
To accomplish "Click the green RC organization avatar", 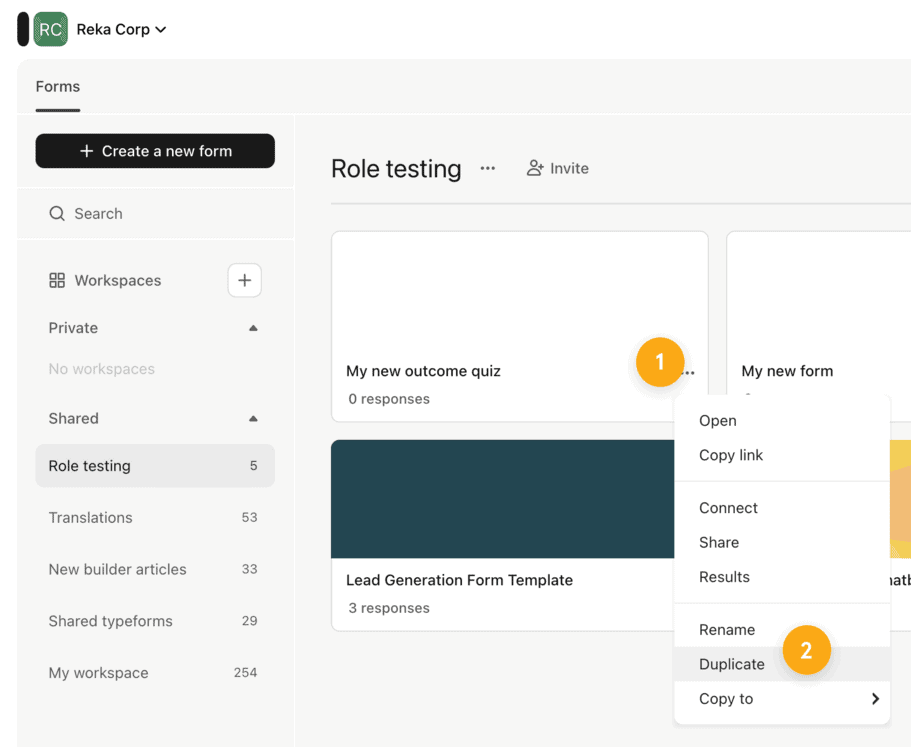I will tap(50, 29).
